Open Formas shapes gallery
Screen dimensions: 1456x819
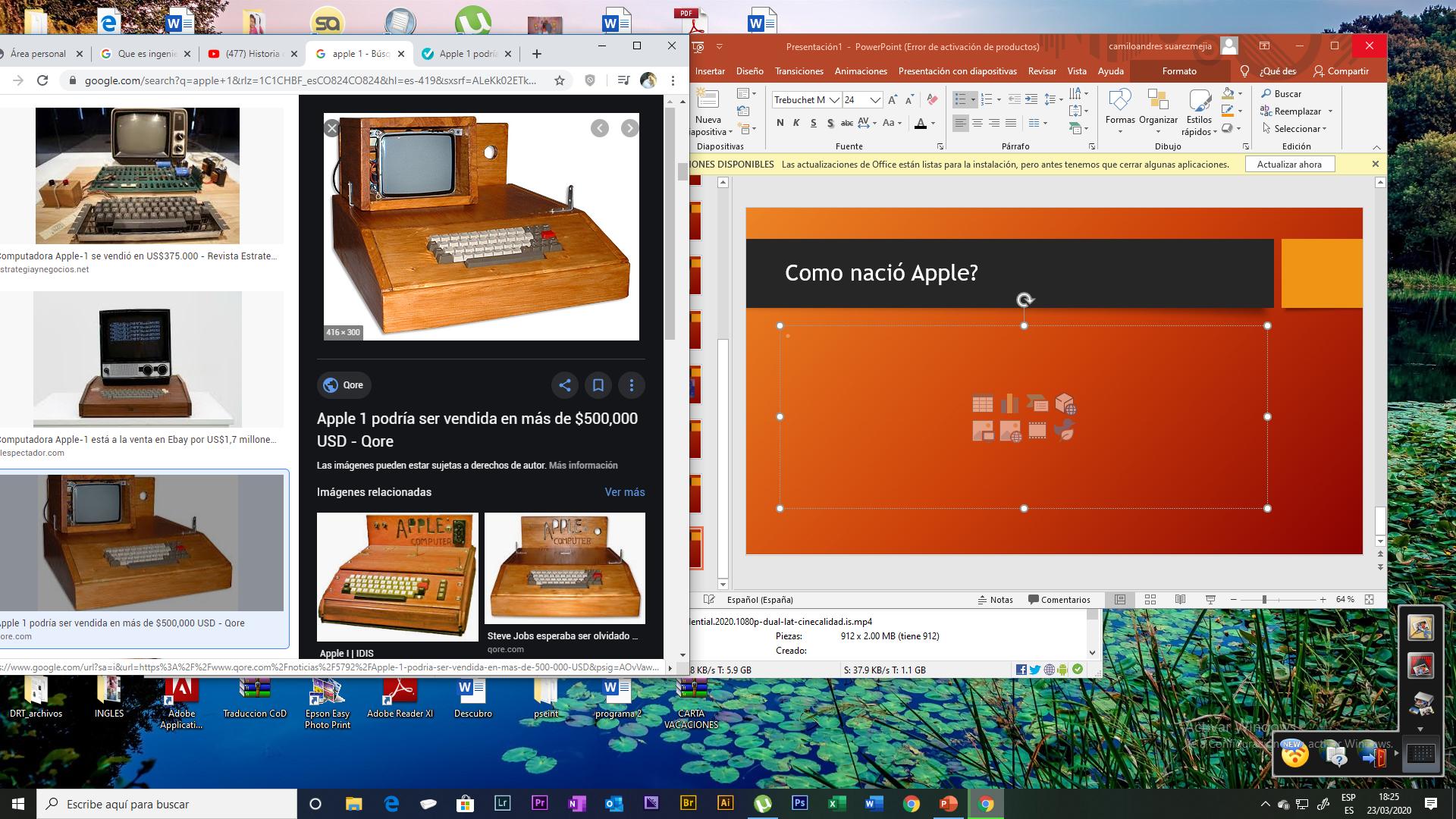click(x=1120, y=111)
